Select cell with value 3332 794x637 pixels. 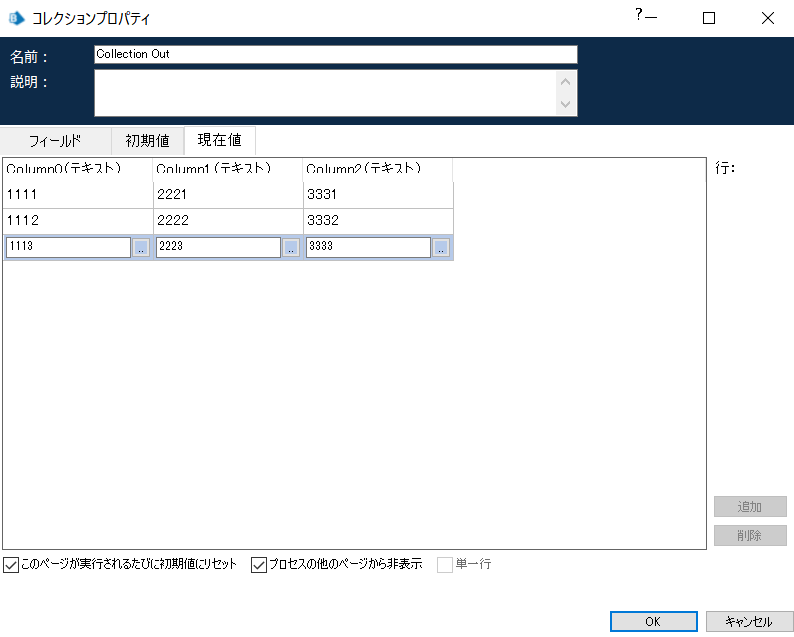click(378, 221)
